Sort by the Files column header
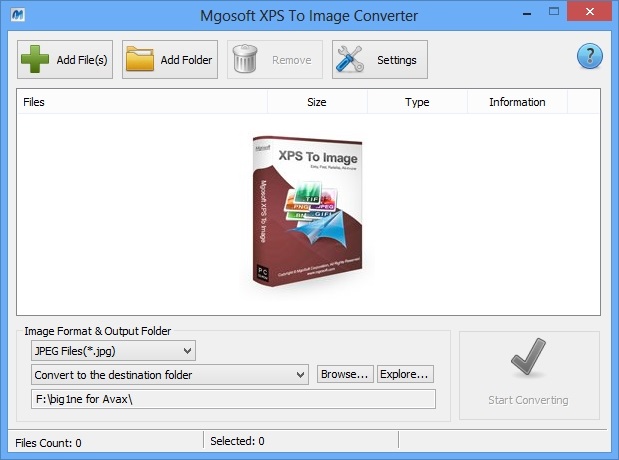 pyautogui.click(x=143, y=102)
